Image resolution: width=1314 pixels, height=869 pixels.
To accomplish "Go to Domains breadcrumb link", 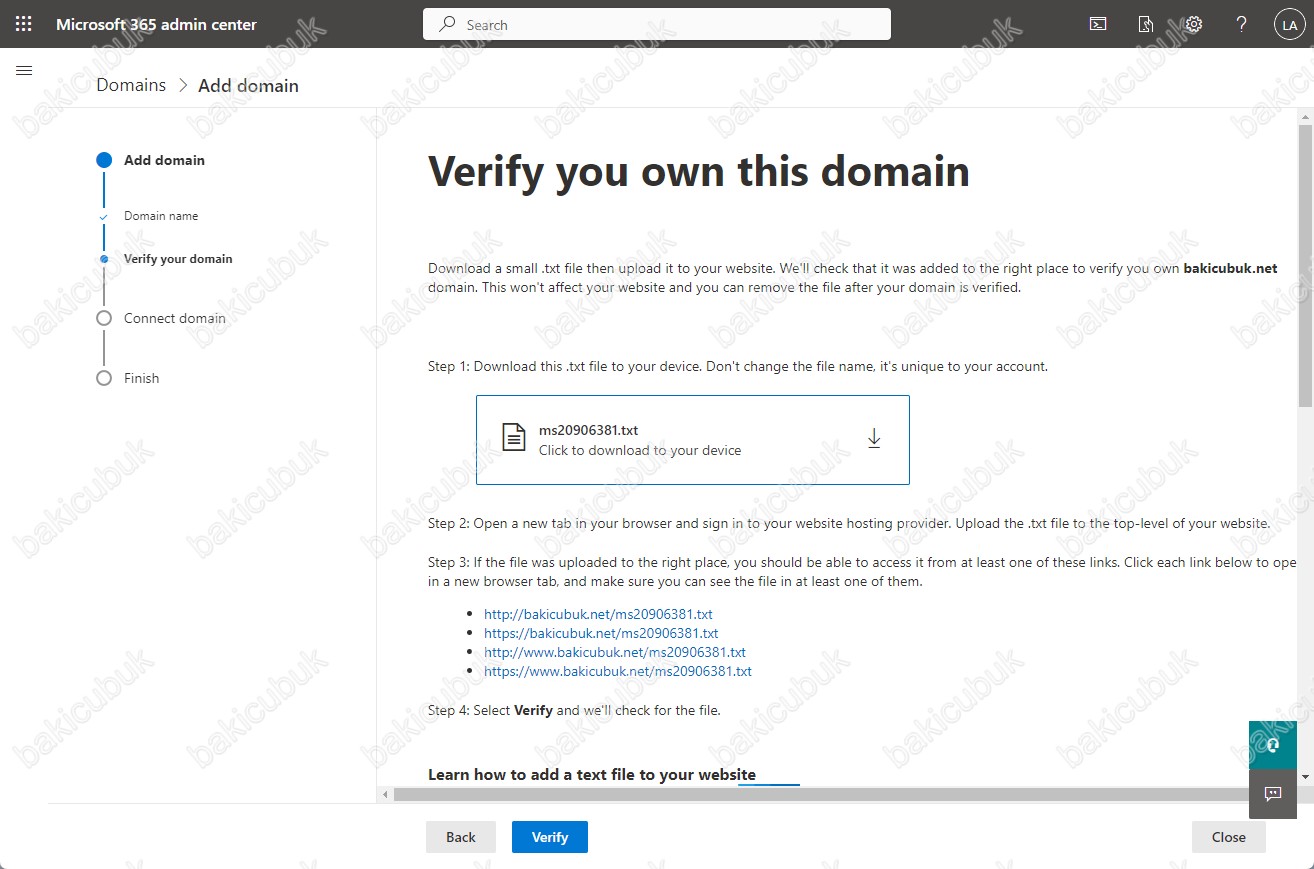I will (x=131, y=85).
